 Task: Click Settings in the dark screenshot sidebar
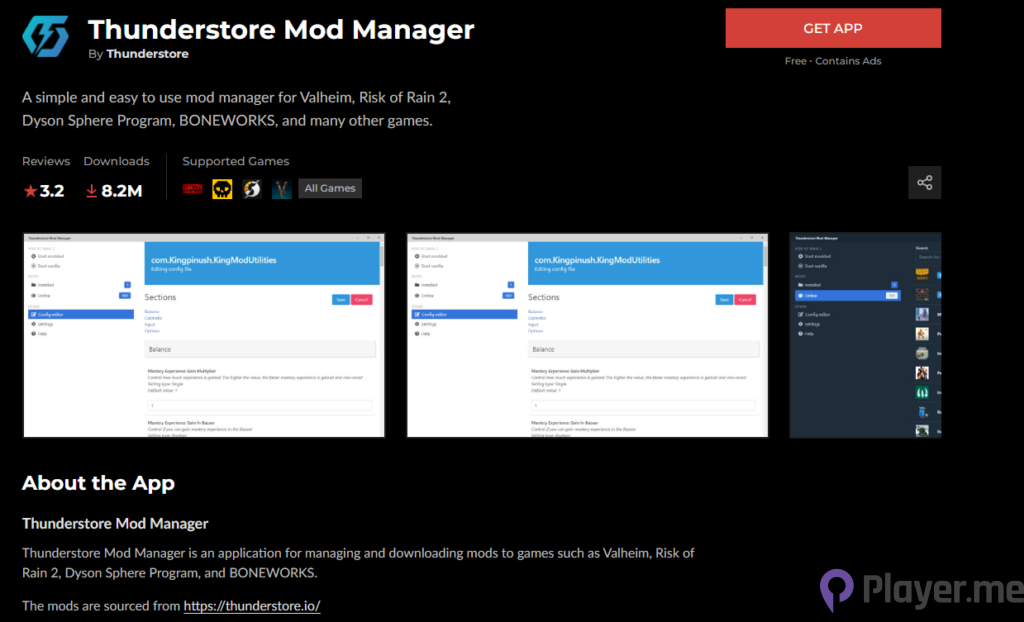click(x=810, y=324)
